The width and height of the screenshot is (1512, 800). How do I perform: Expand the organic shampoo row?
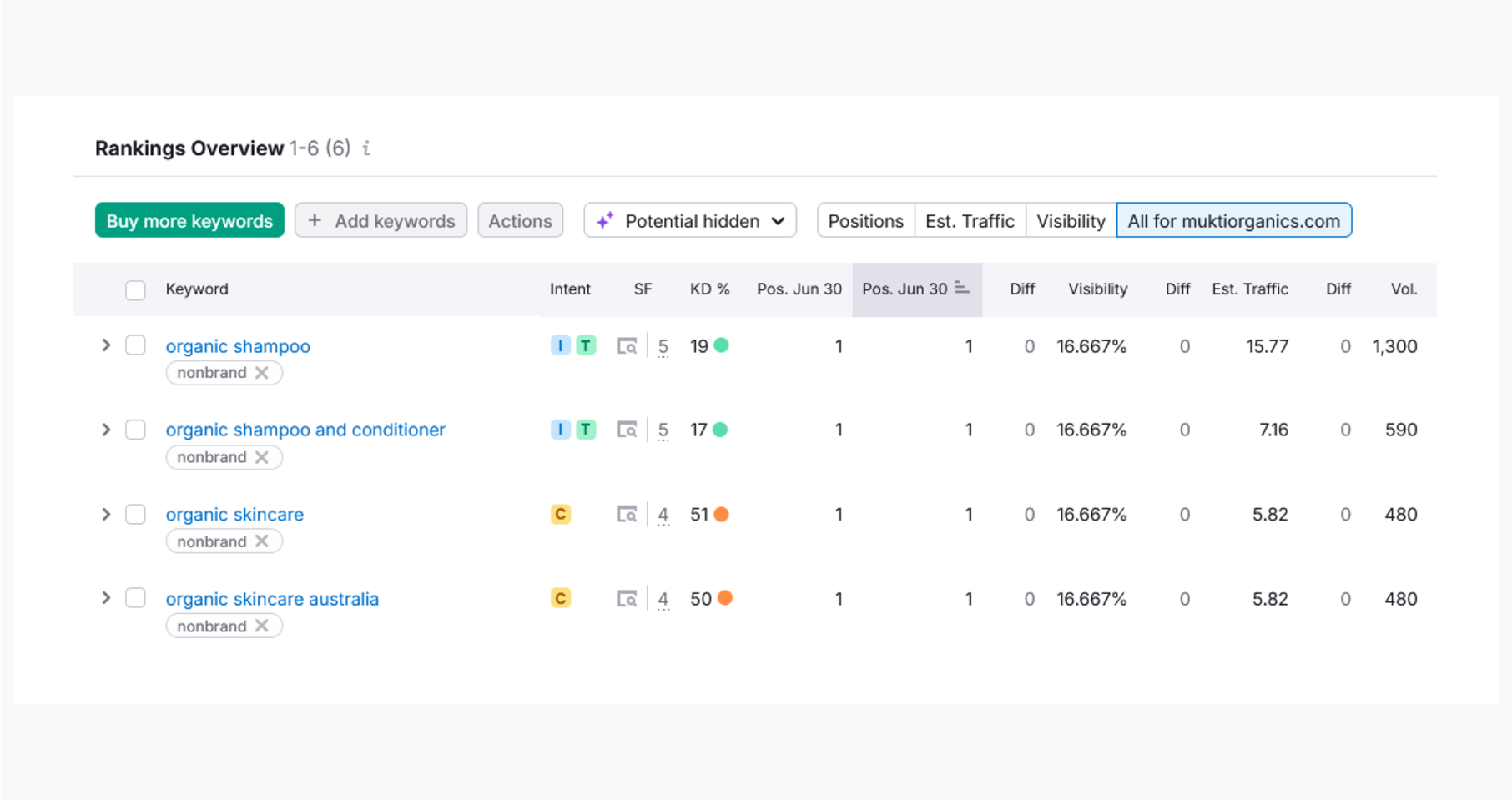106,345
